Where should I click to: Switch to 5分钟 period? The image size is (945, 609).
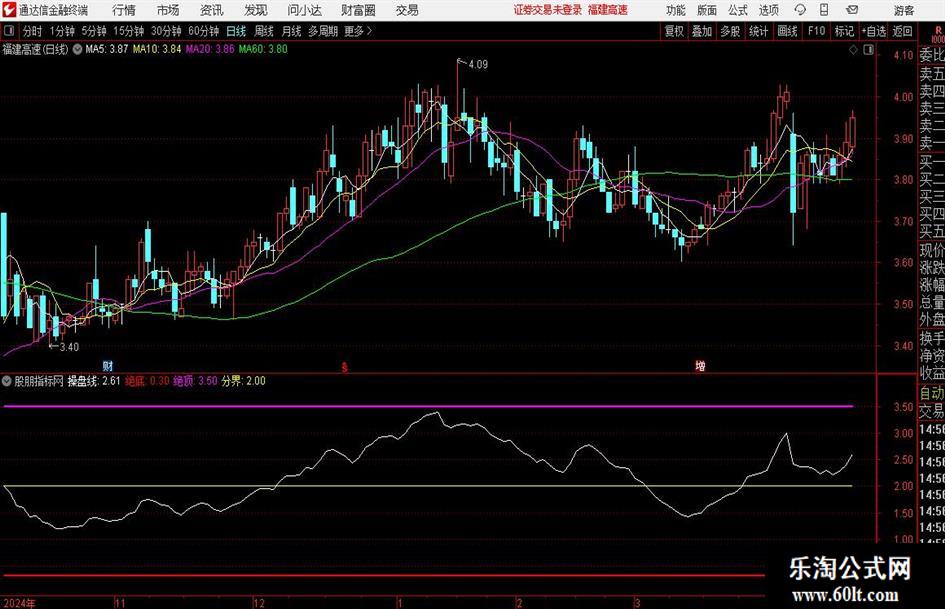coord(94,31)
